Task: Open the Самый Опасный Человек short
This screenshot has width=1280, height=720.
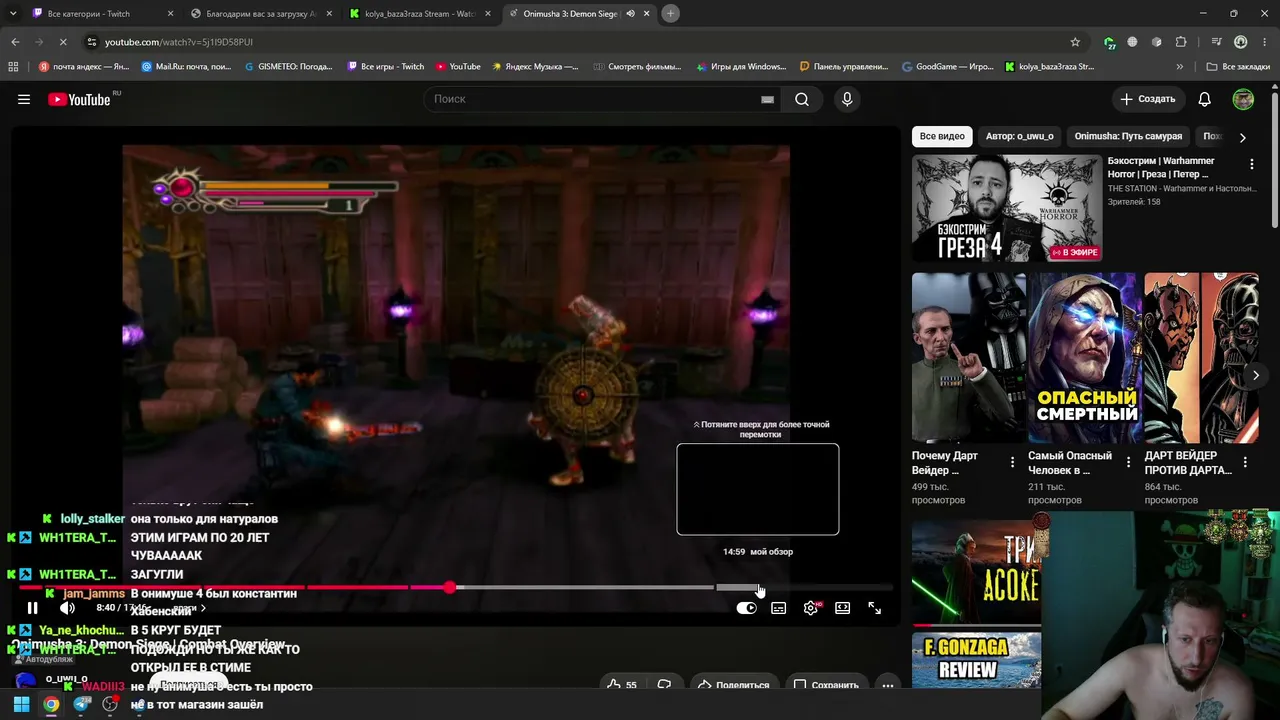Action: [1085, 357]
